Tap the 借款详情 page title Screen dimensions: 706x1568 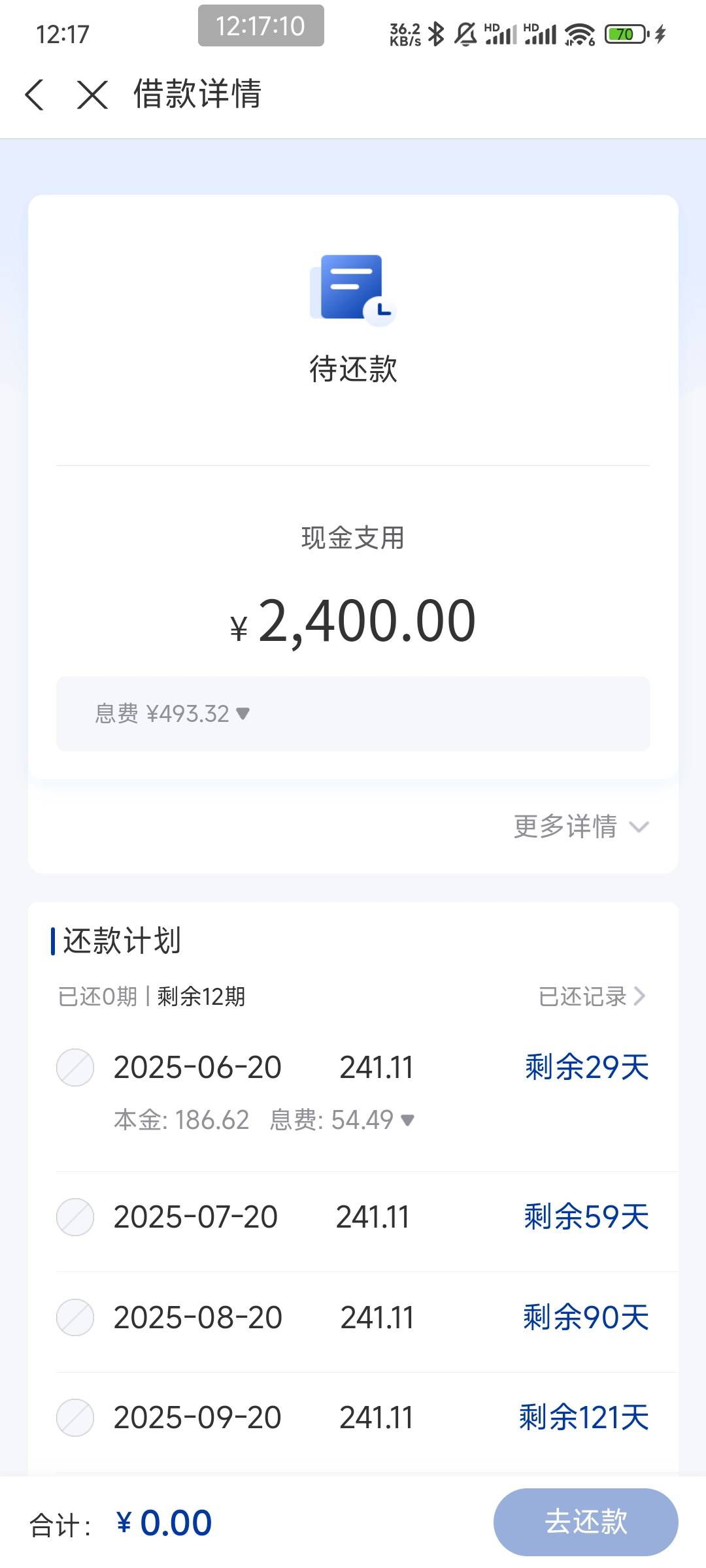coord(197,93)
